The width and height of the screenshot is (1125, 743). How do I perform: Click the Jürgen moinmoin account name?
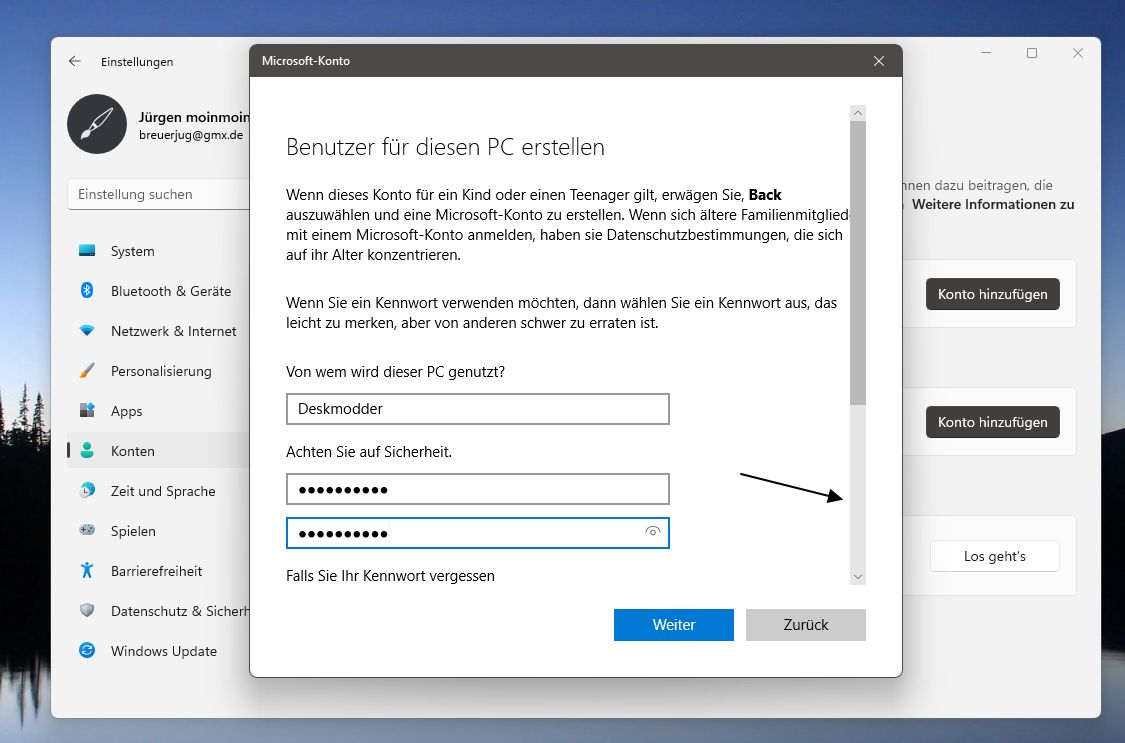(194, 117)
